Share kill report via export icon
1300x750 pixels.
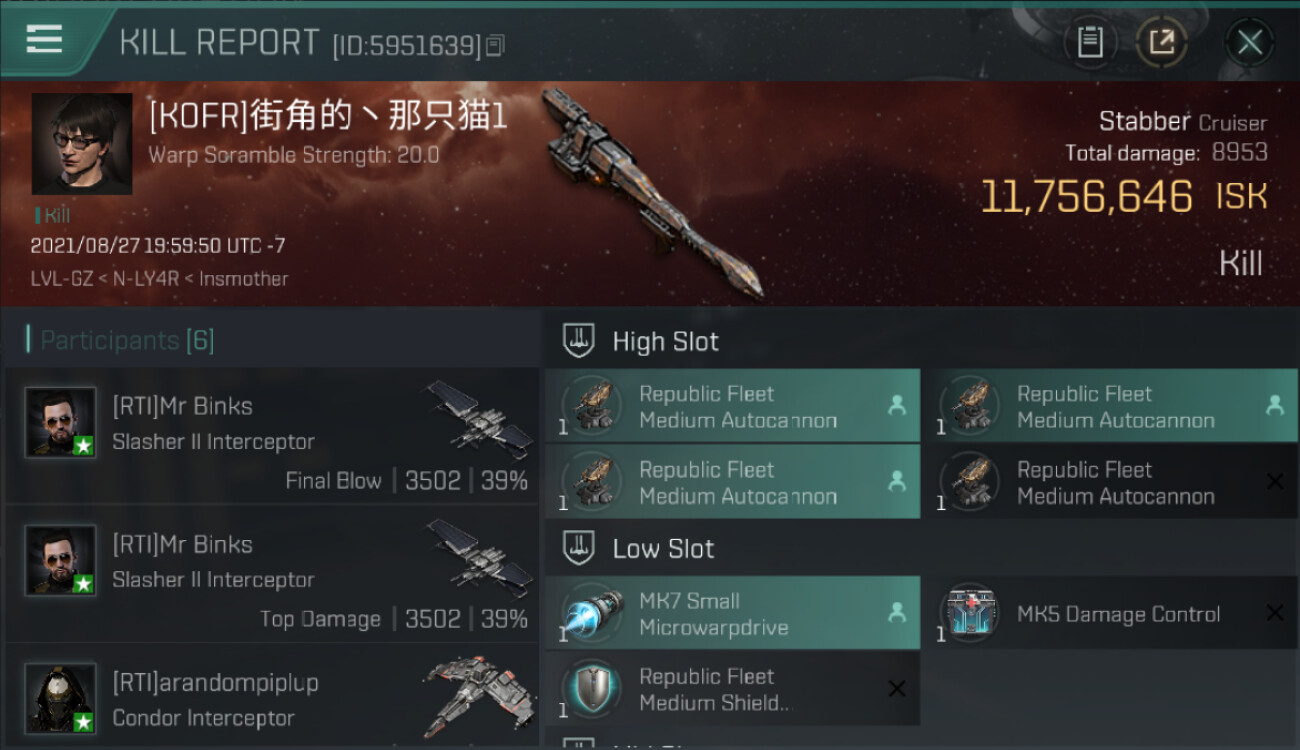[x=1161, y=42]
